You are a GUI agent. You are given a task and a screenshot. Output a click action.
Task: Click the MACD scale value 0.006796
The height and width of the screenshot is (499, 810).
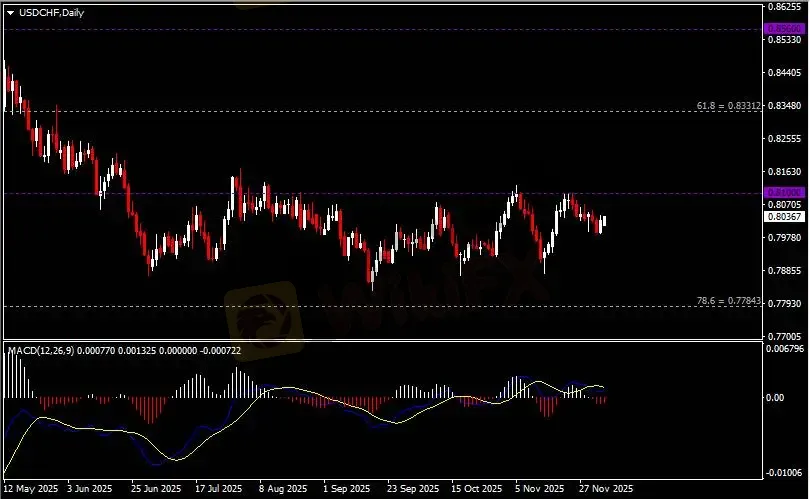785,350
